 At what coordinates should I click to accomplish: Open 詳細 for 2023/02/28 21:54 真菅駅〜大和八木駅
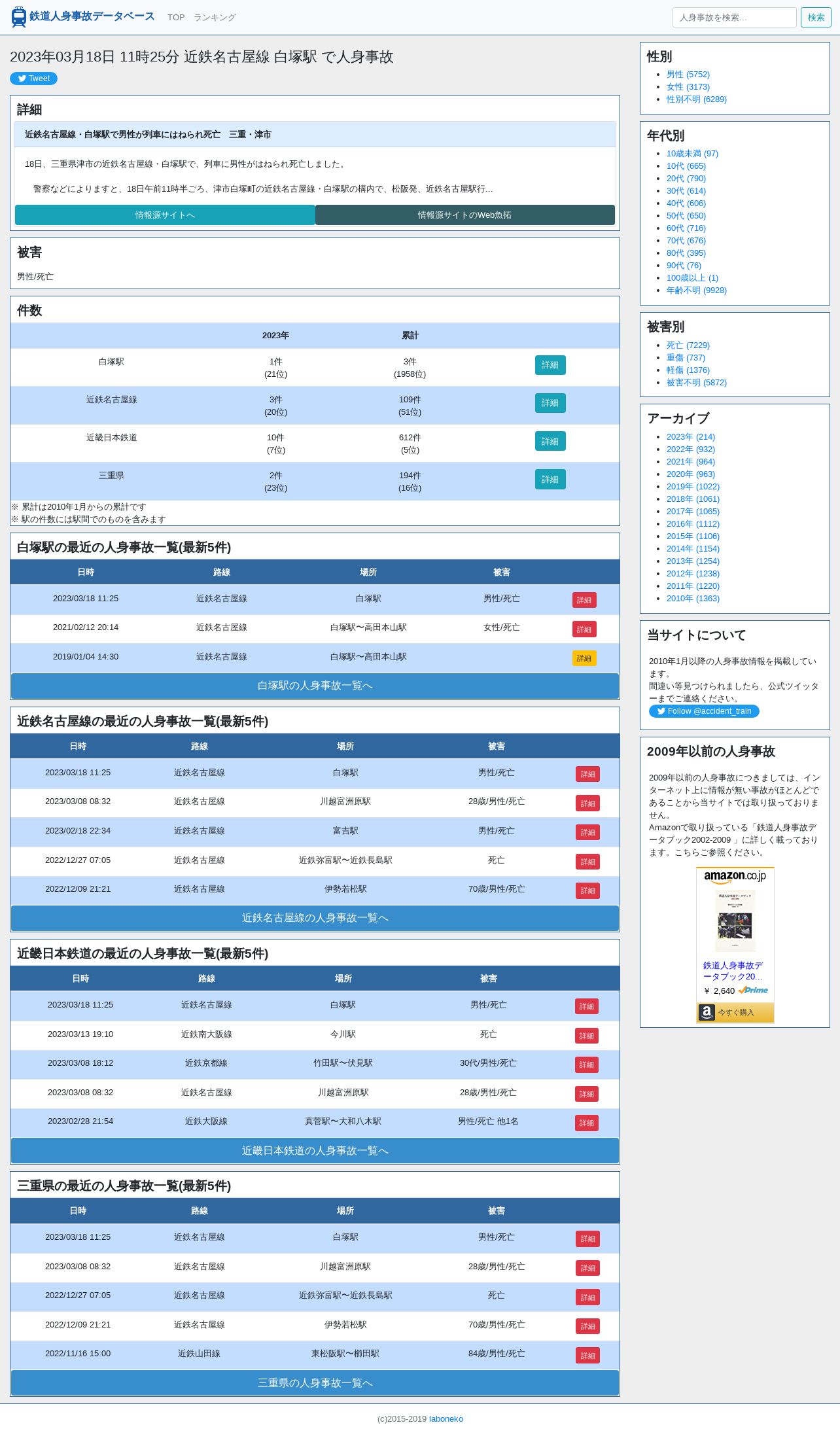tap(587, 1123)
